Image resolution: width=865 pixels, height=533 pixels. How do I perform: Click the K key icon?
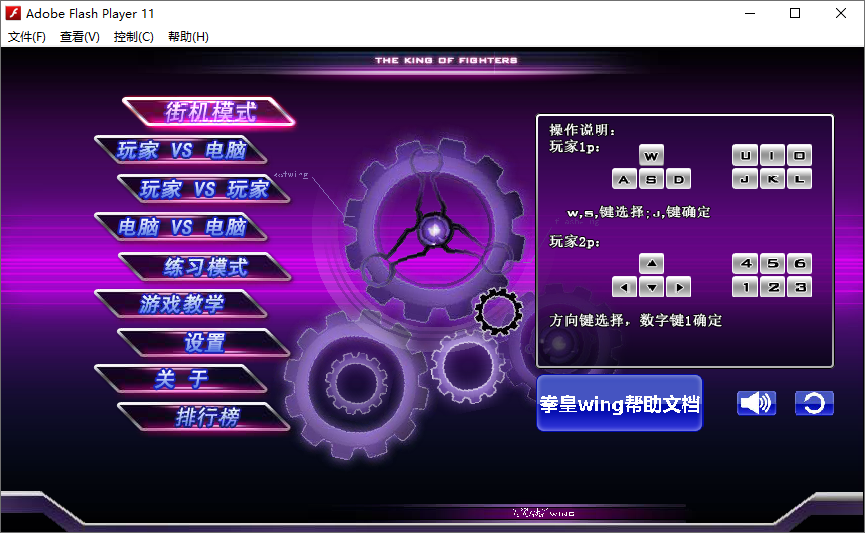(772, 179)
